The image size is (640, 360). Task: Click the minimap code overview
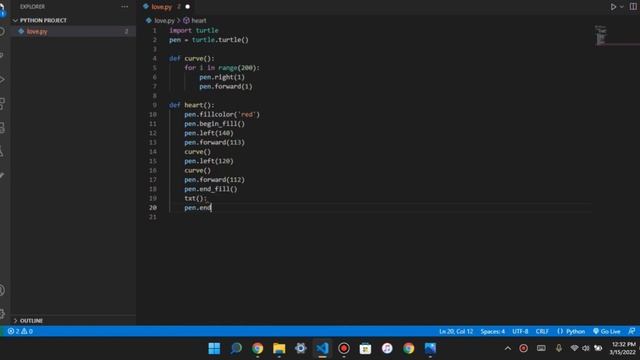pos(601,35)
